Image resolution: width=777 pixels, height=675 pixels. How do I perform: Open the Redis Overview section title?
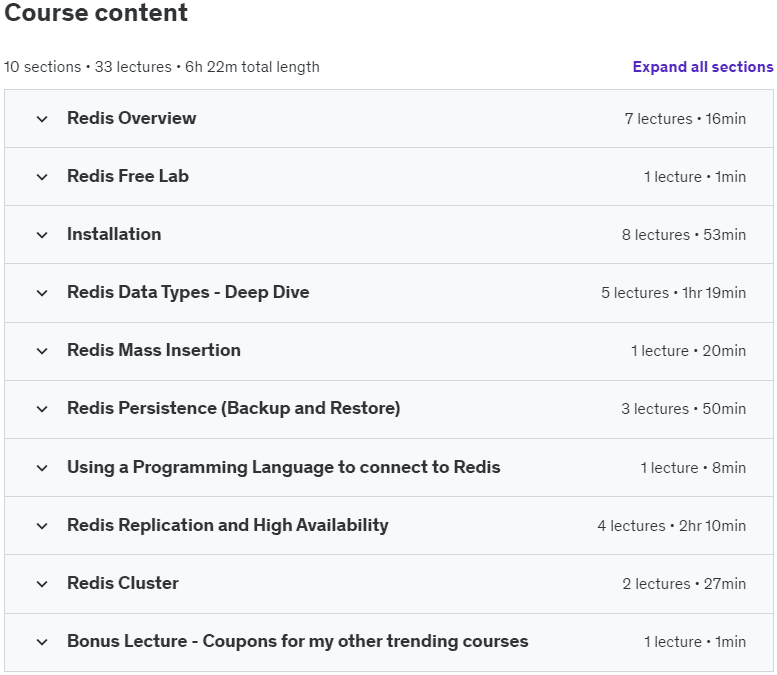[x=132, y=118]
